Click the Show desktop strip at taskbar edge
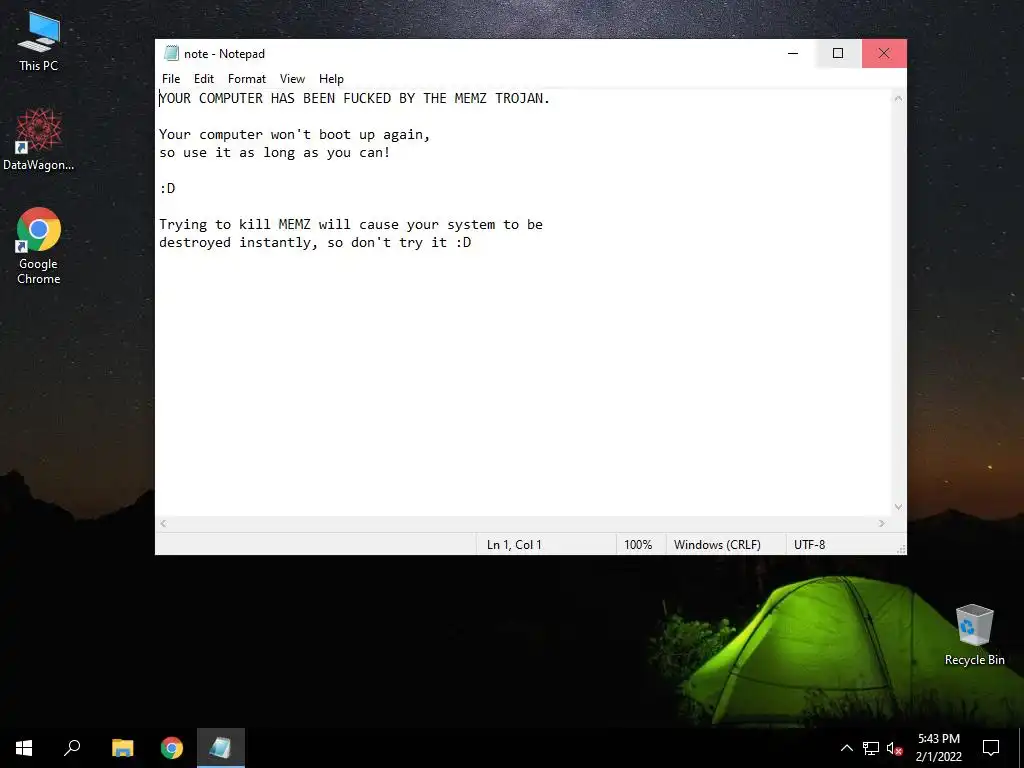This screenshot has height=768, width=1024. [1021, 748]
